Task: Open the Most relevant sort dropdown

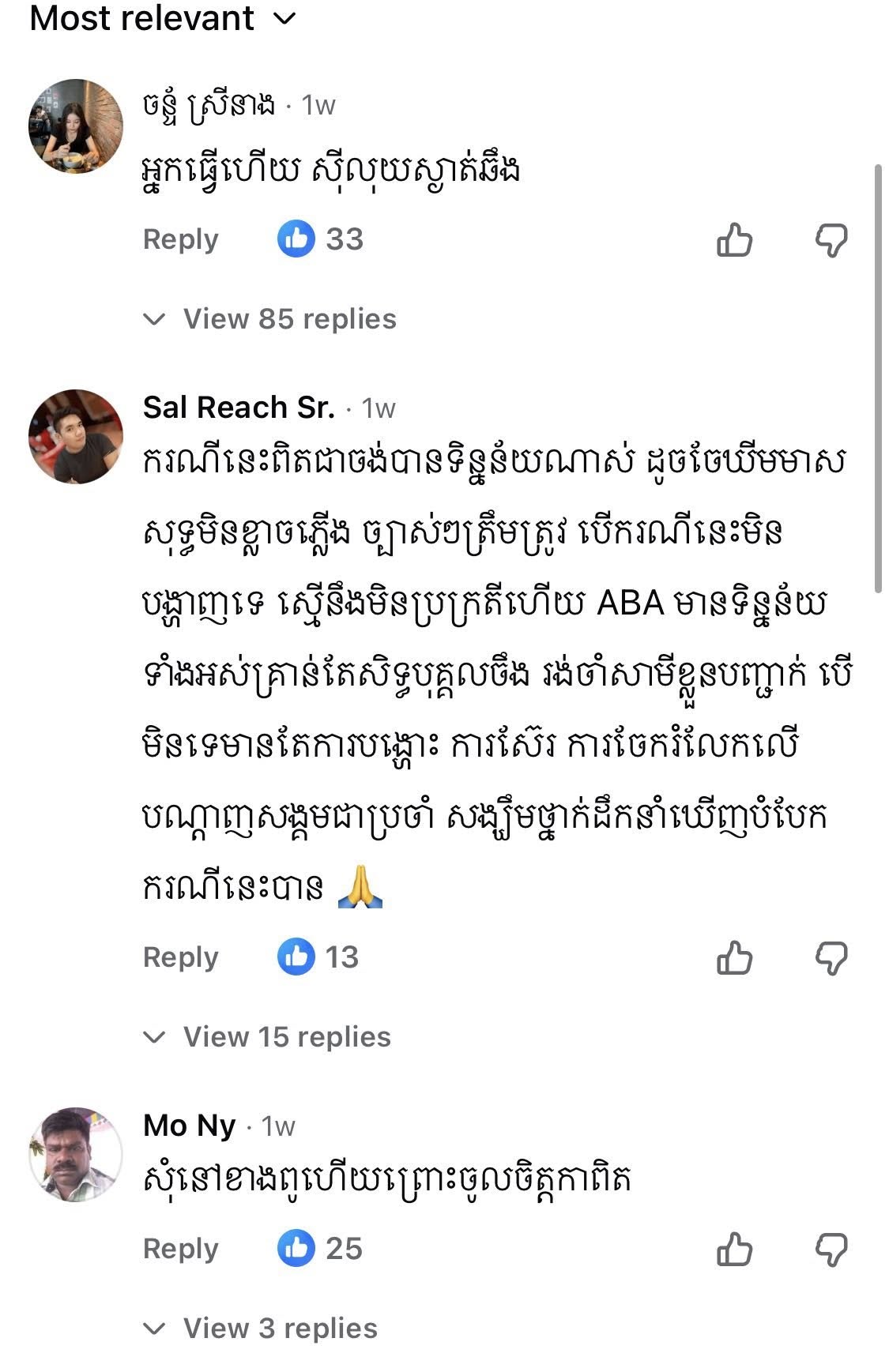Action: 162,17
